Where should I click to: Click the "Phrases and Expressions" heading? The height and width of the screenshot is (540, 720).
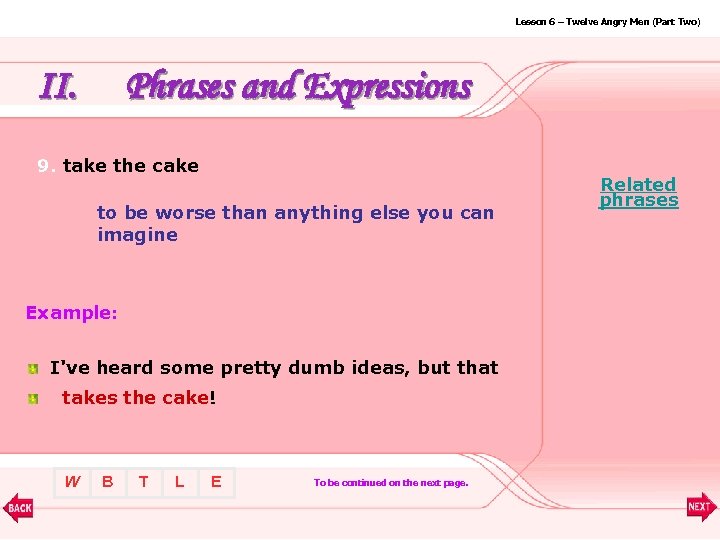[x=299, y=87]
